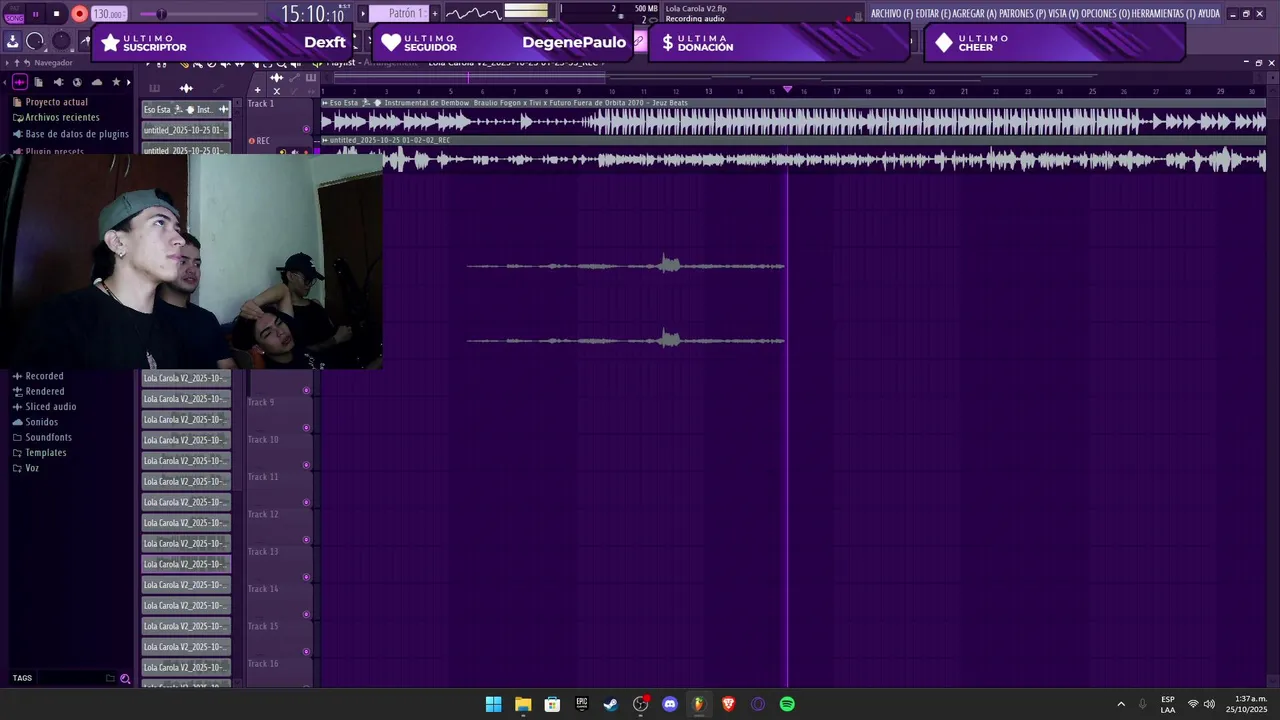Image resolution: width=1280 pixels, height=720 pixels.
Task: Expand the arrow left of pattern selector
Action: tap(363, 14)
